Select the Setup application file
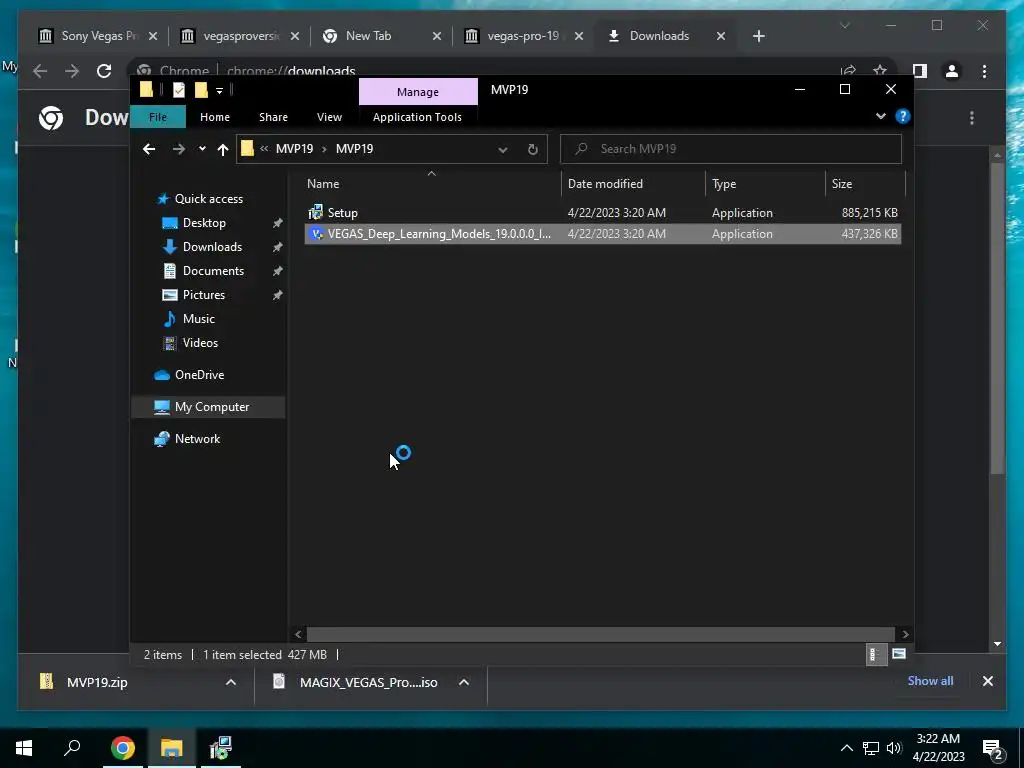Viewport: 1024px width, 768px height. click(602, 213)
